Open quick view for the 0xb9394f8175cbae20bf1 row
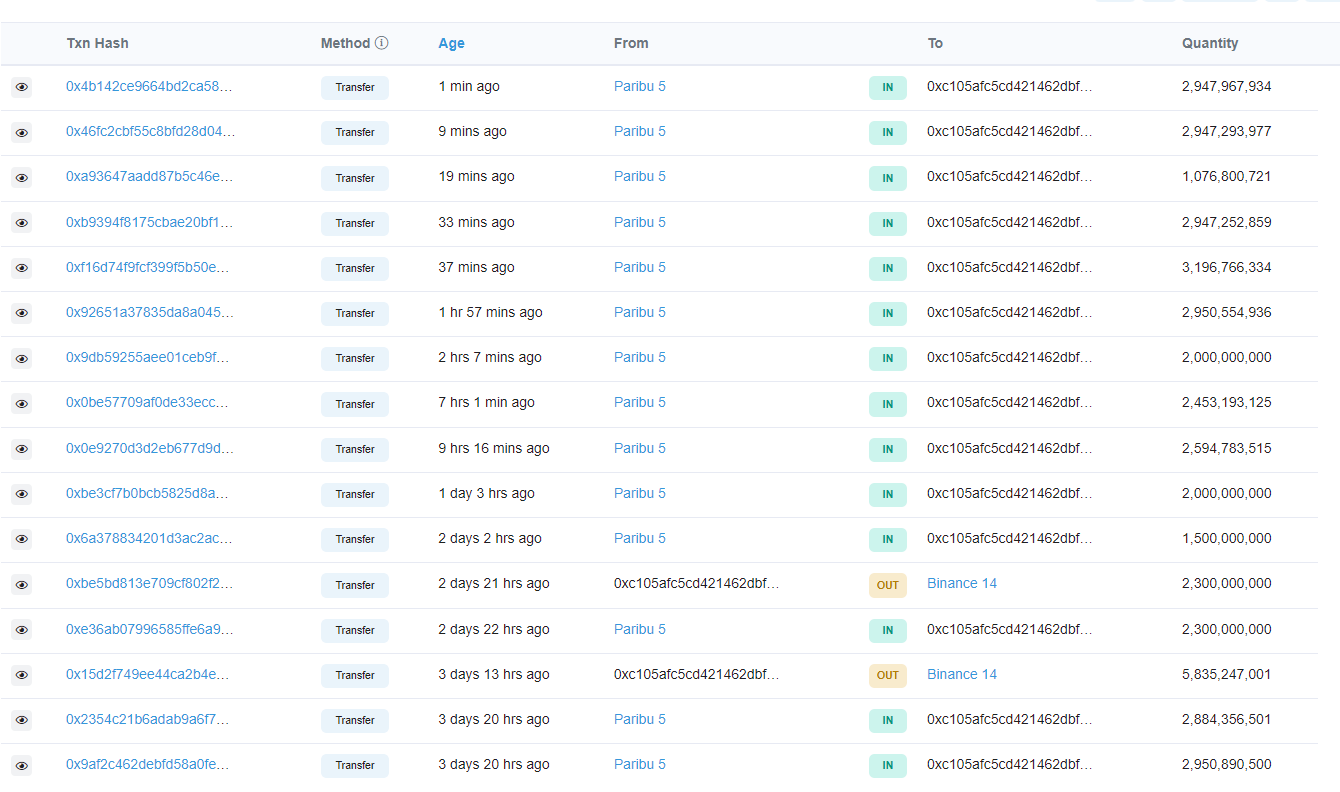Image resolution: width=1340 pixels, height=792 pixels. pos(22,223)
